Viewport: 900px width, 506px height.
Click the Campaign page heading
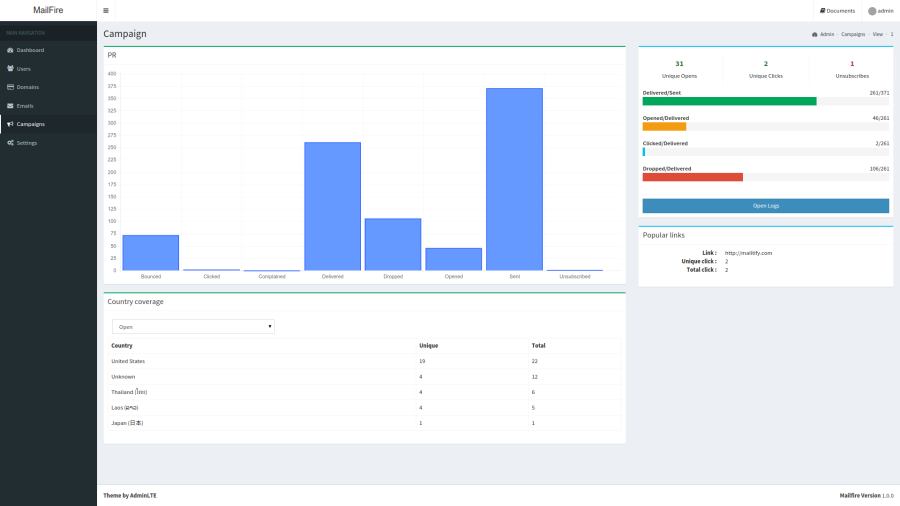[125, 34]
